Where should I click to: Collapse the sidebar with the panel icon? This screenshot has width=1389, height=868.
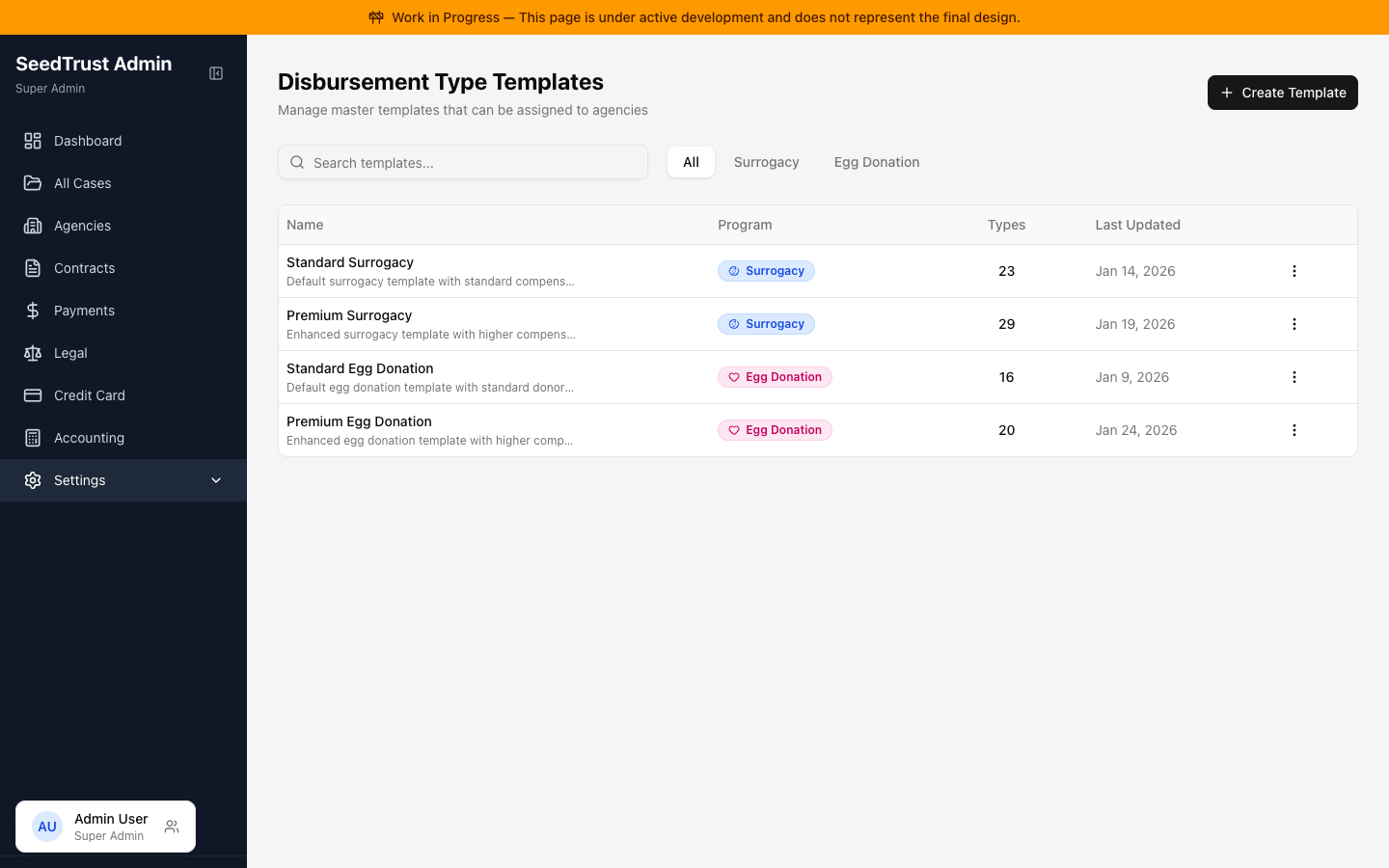tap(216, 73)
